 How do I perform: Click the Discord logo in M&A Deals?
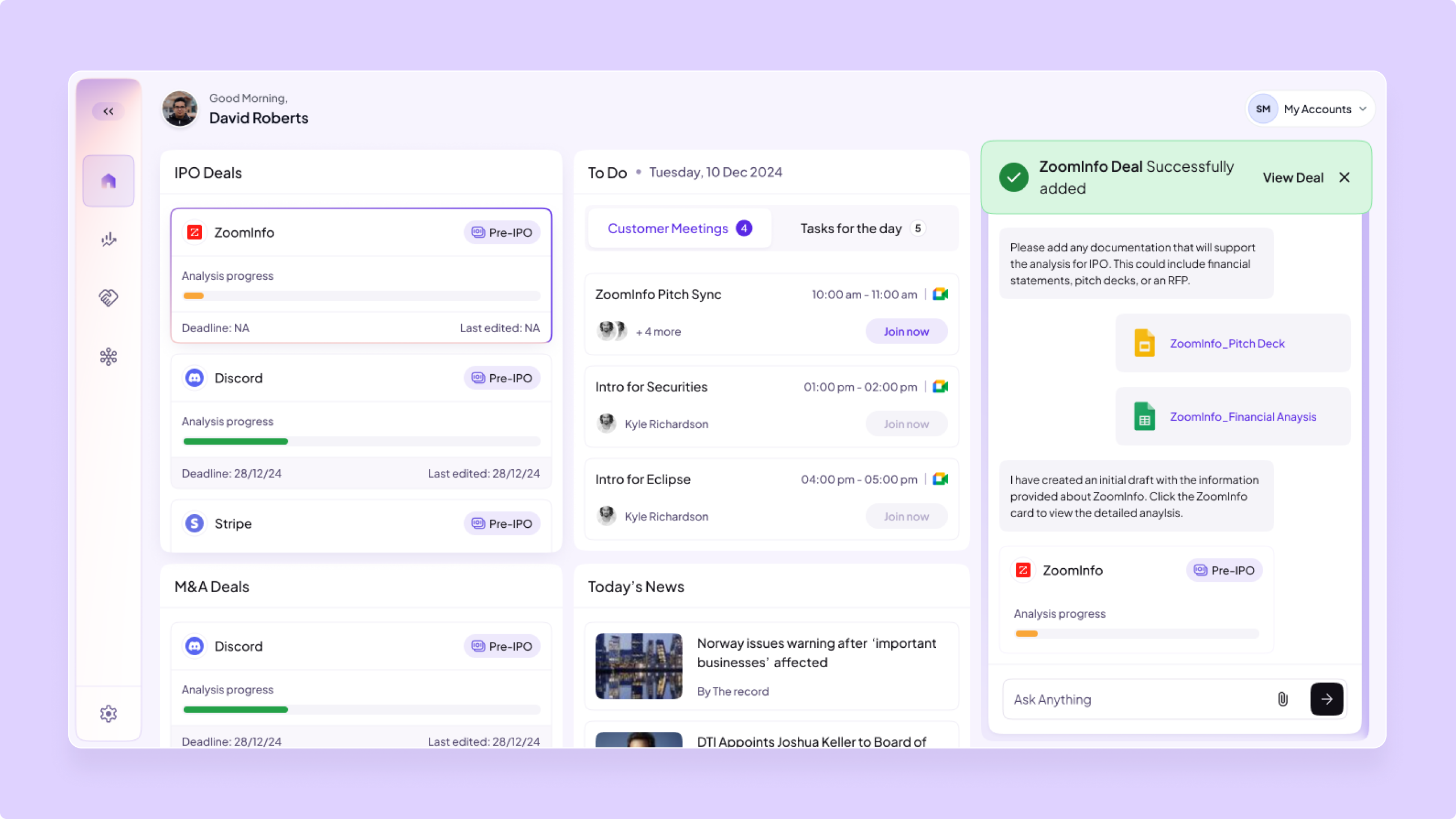point(195,646)
